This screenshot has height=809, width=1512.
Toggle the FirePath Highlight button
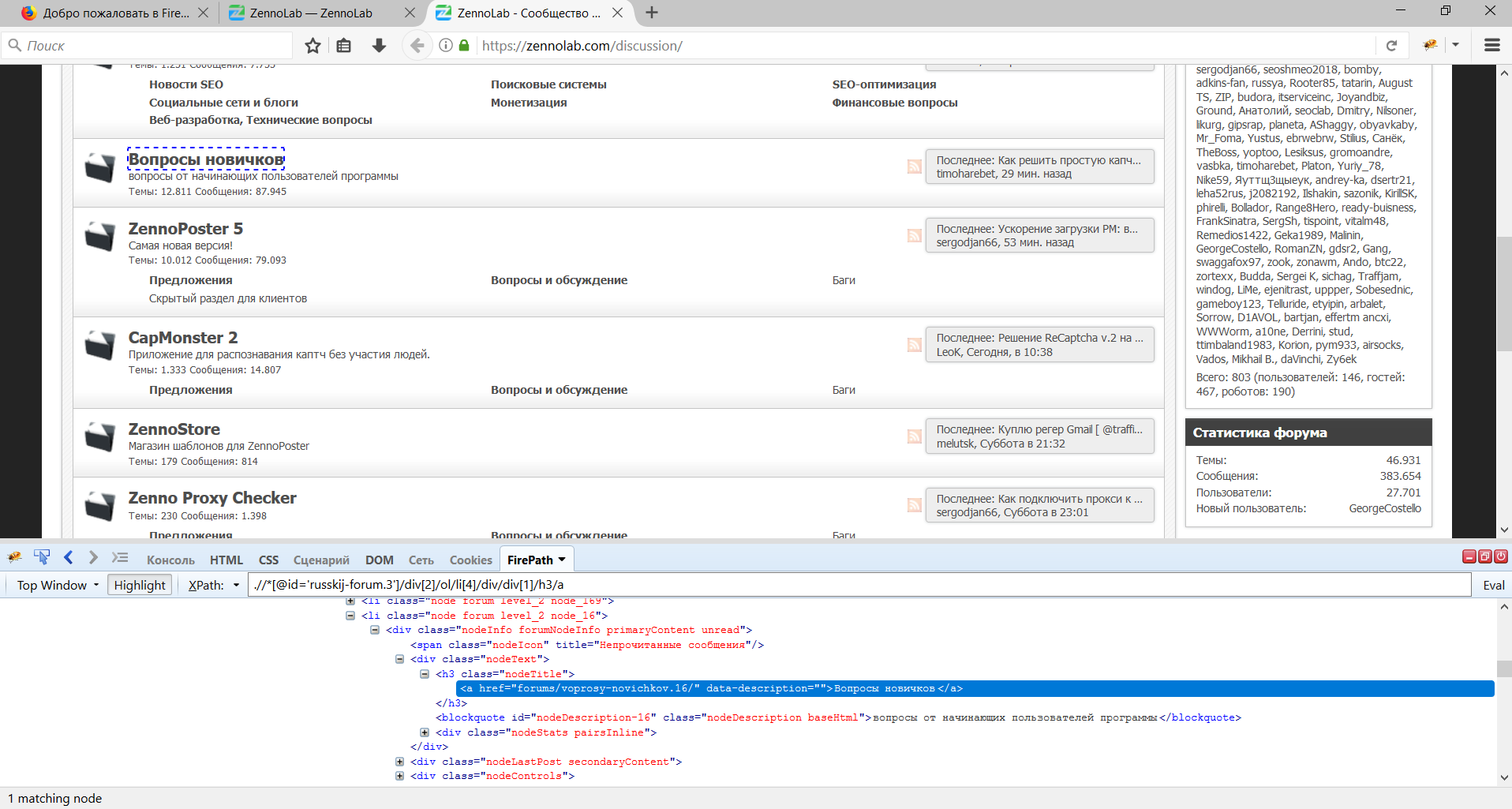(140, 585)
